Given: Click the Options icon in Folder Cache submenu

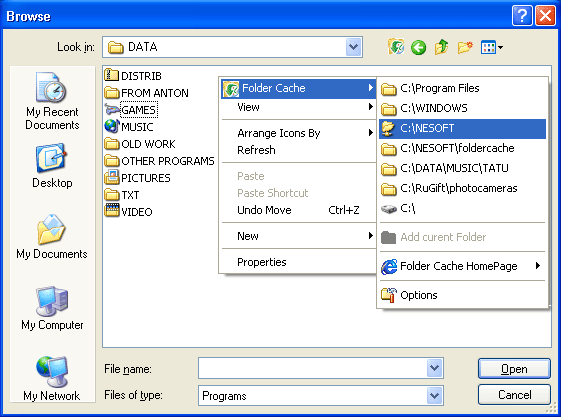Looking at the screenshot, I should pos(389,295).
